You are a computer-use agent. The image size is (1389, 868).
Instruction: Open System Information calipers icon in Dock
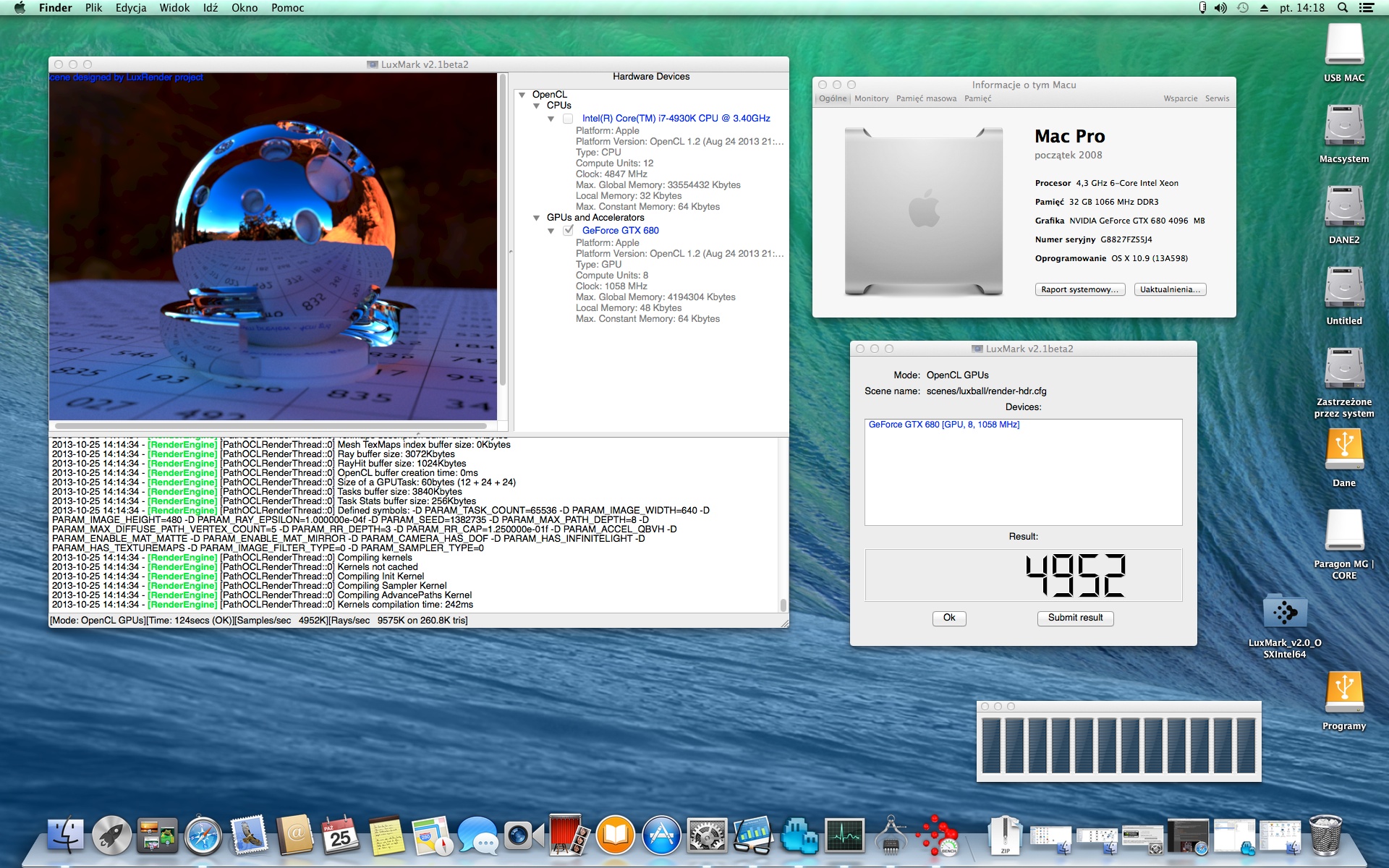[x=891, y=835]
